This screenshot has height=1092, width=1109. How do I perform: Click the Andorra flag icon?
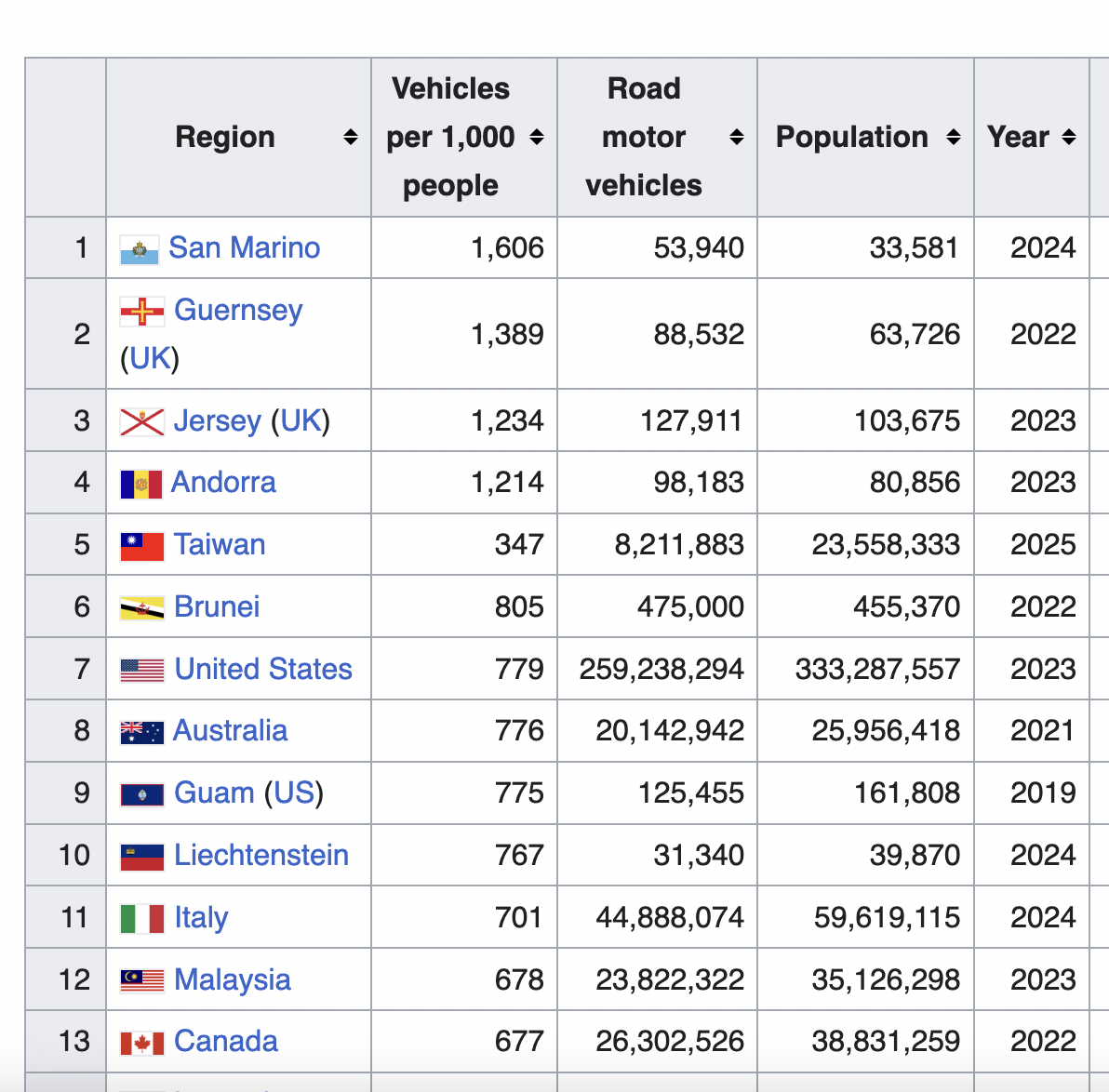pos(140,484)
